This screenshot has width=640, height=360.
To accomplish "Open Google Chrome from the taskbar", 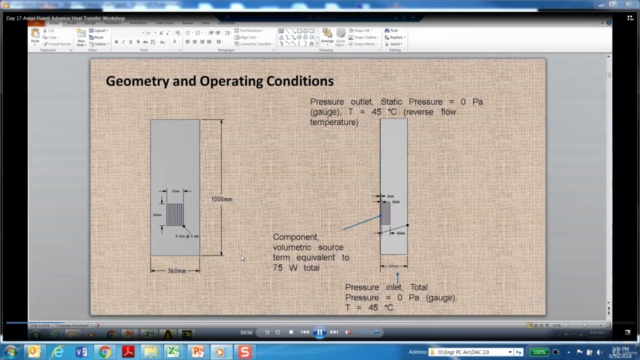I will pos(104,352).
